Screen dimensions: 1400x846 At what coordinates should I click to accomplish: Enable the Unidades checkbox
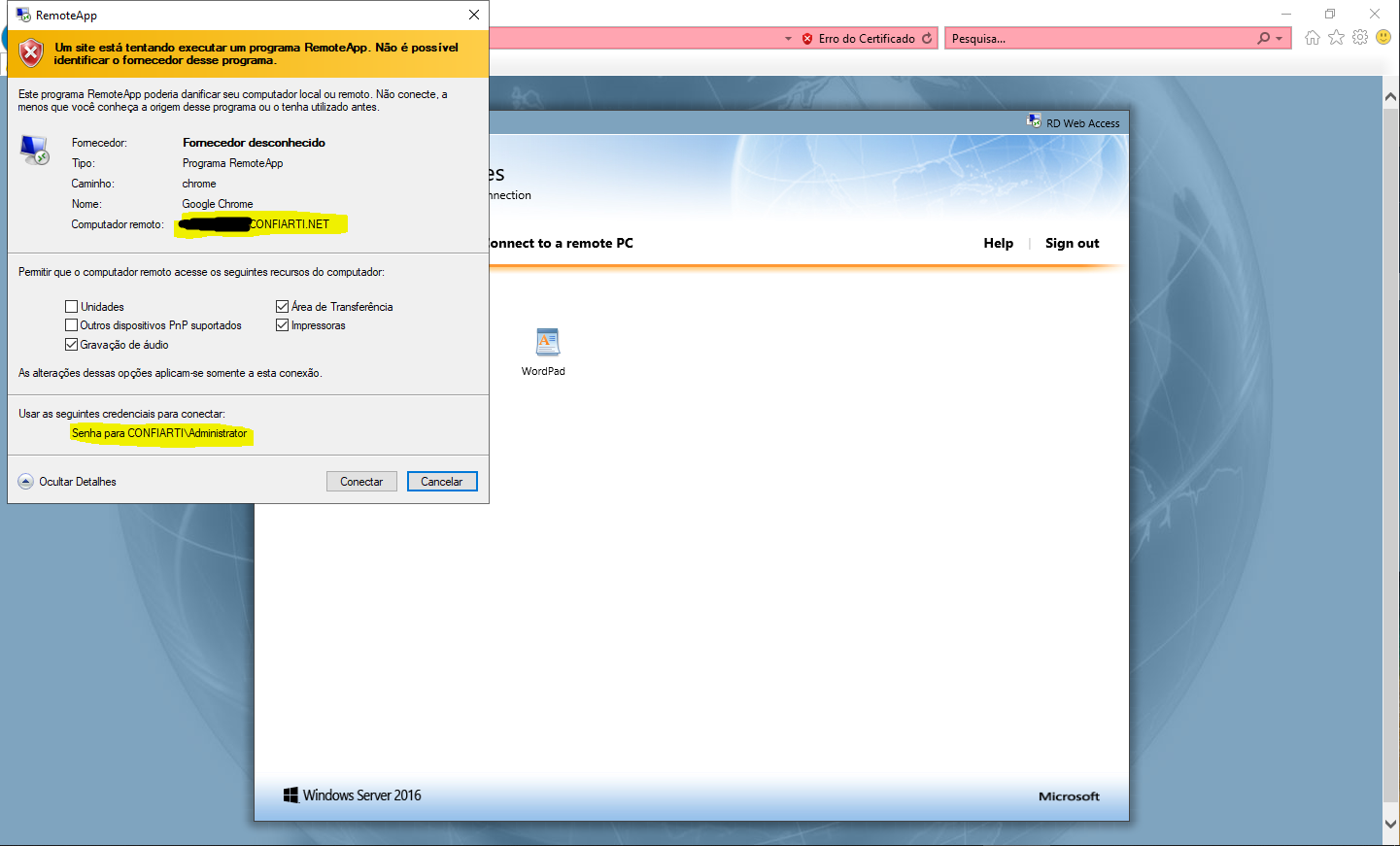[71, 307]
